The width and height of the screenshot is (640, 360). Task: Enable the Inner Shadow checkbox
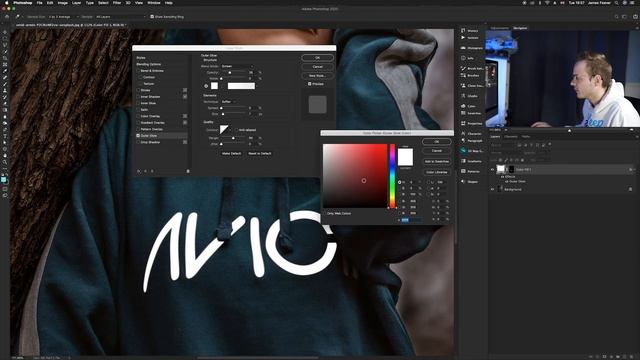(x=138, y=97)
